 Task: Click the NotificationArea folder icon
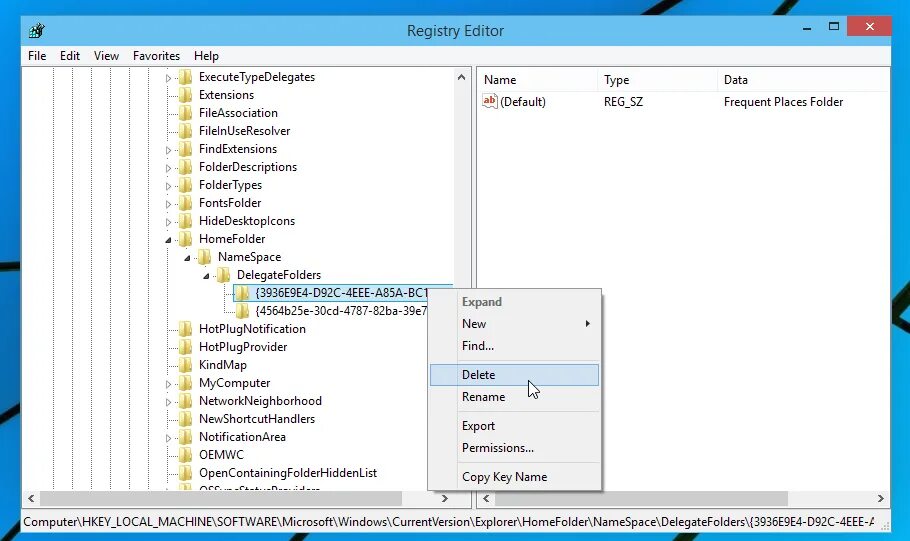point(186,437)
